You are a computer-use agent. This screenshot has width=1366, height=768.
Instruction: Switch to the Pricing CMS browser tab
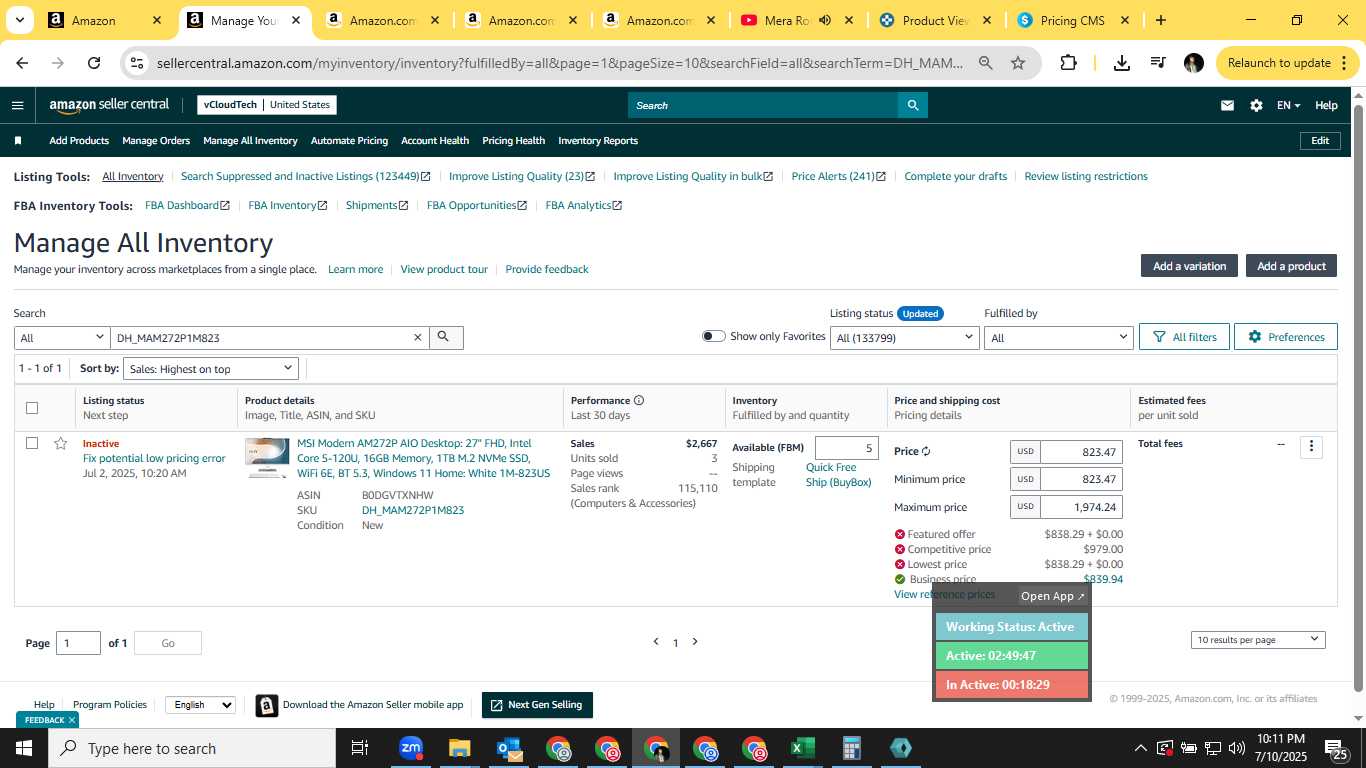tap(1072, 20)
